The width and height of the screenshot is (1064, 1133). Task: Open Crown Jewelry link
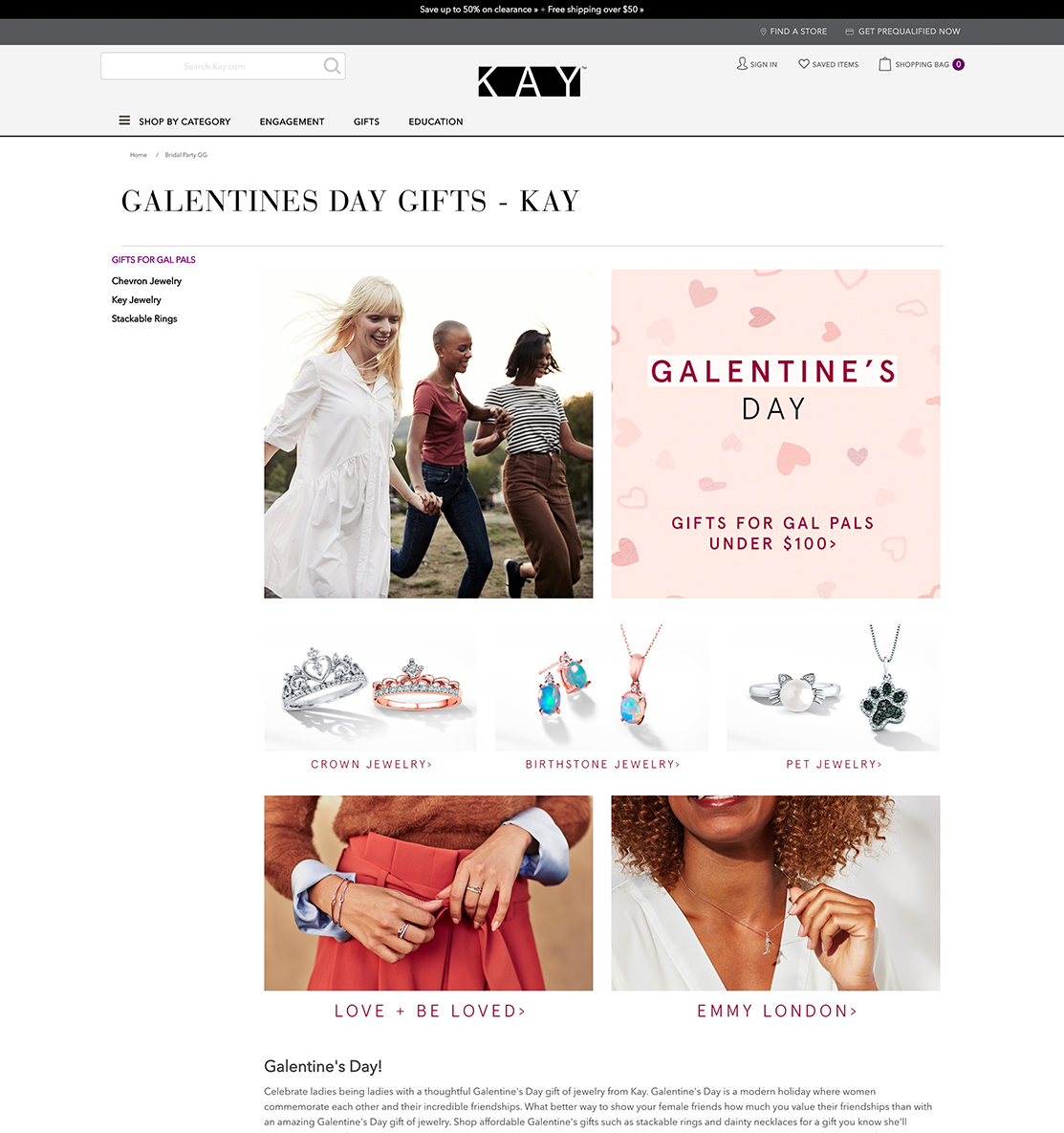(371, 765)
